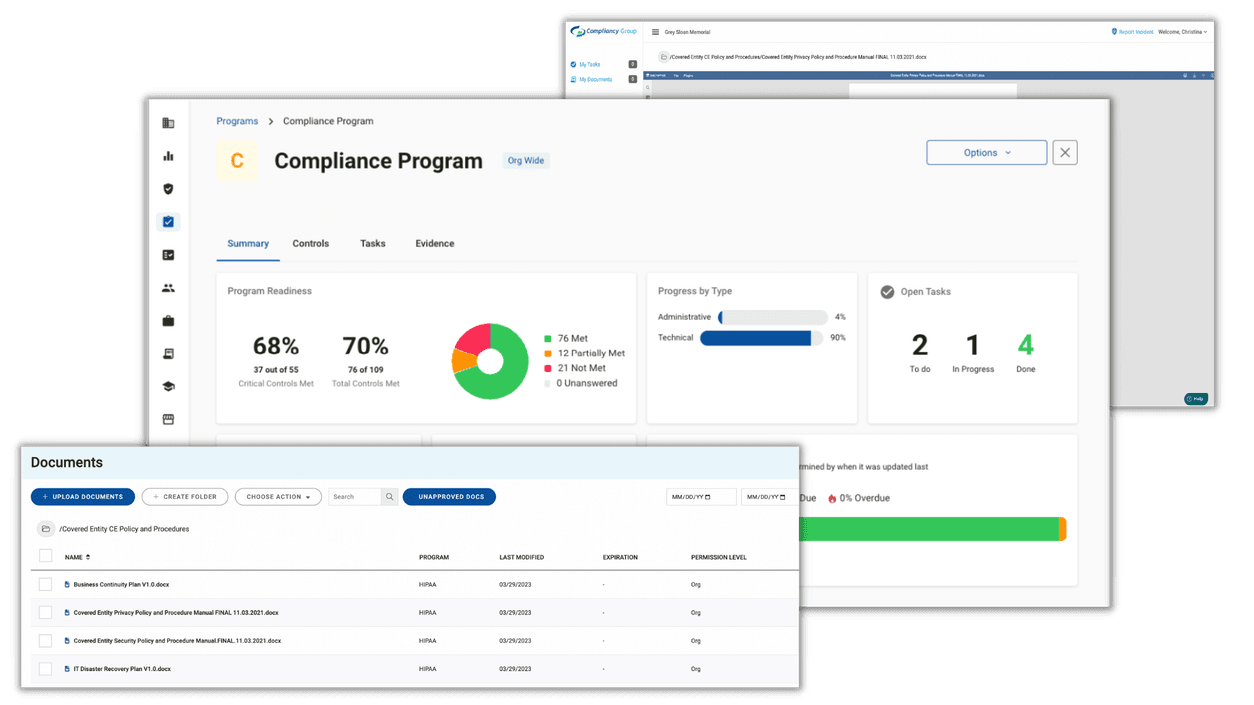Open the Unapproved Docs view
Image resolution: width=1254 pixels, height=705 pixels.
pos(449,496)
